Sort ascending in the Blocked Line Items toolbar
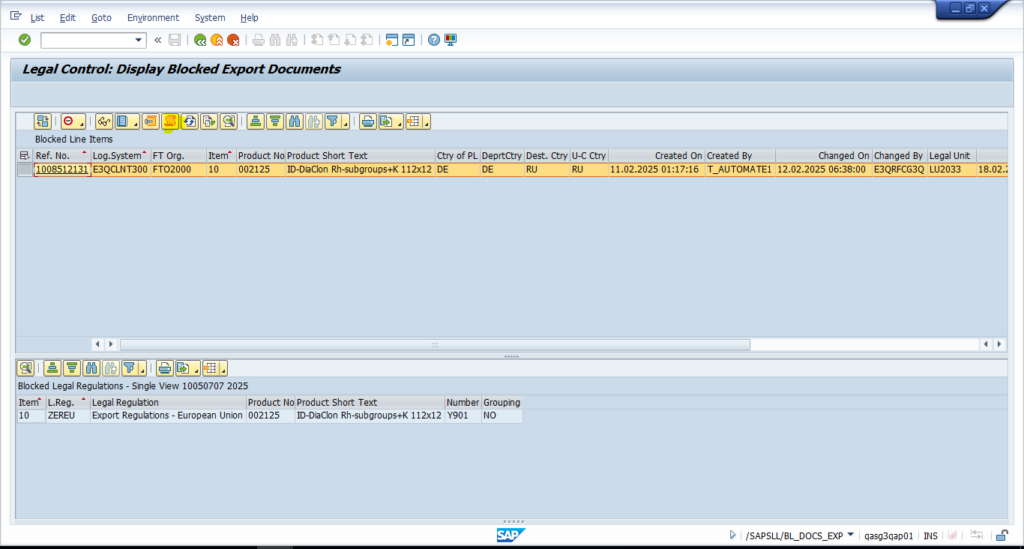 [255, 121]
